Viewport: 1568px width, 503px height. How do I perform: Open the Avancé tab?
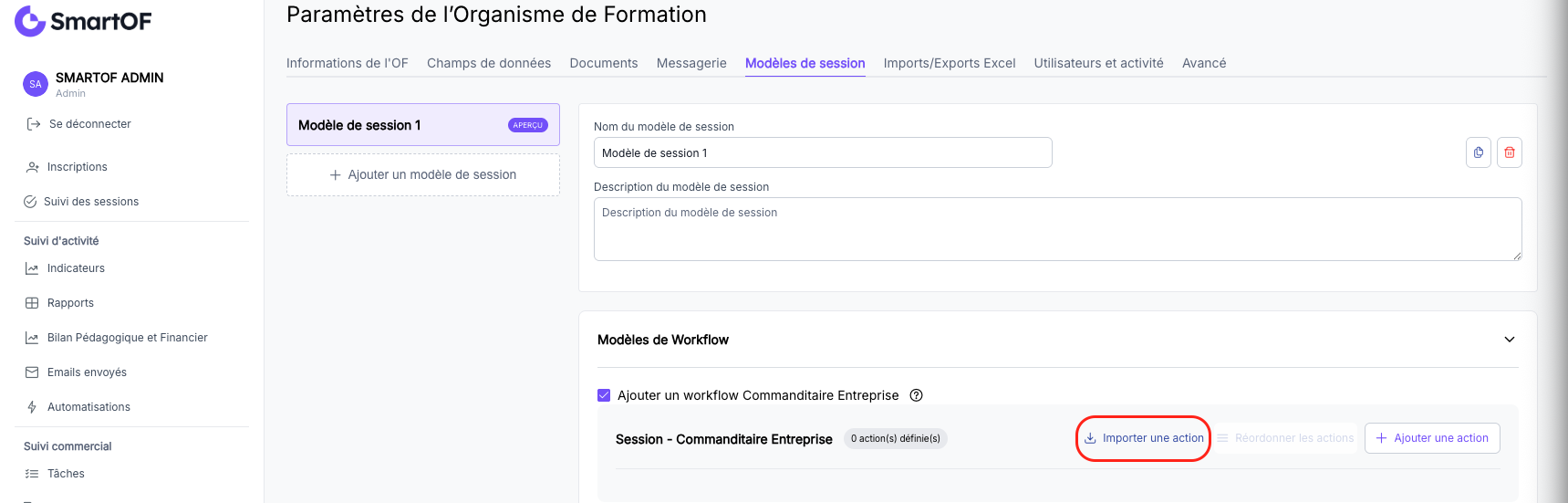coord(1204,63)
